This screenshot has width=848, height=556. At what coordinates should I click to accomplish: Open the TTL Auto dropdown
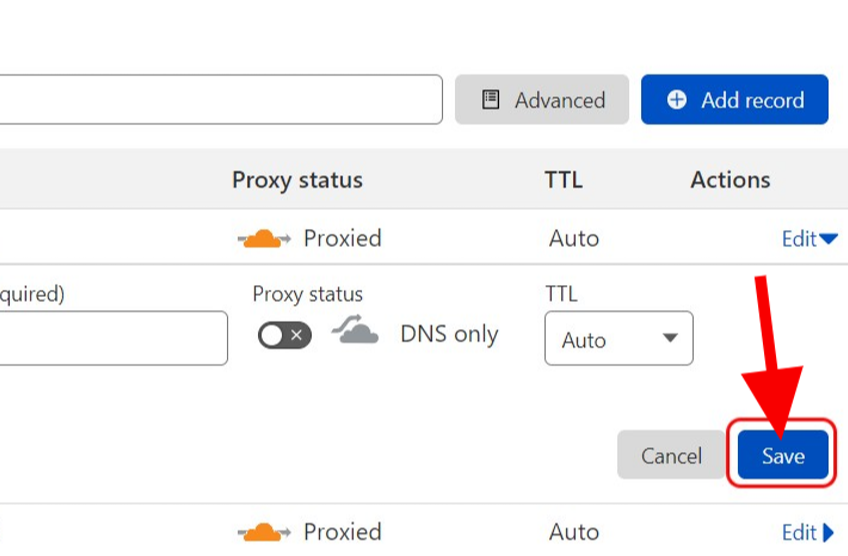(618, 339)
